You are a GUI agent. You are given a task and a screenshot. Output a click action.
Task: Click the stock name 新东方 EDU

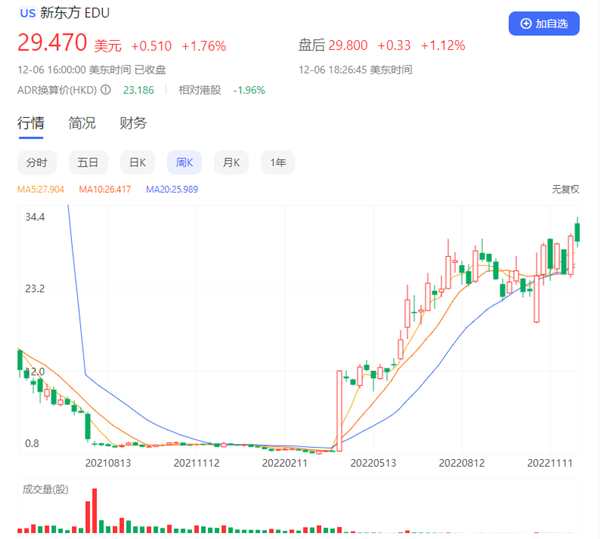[x=75, y=13]
